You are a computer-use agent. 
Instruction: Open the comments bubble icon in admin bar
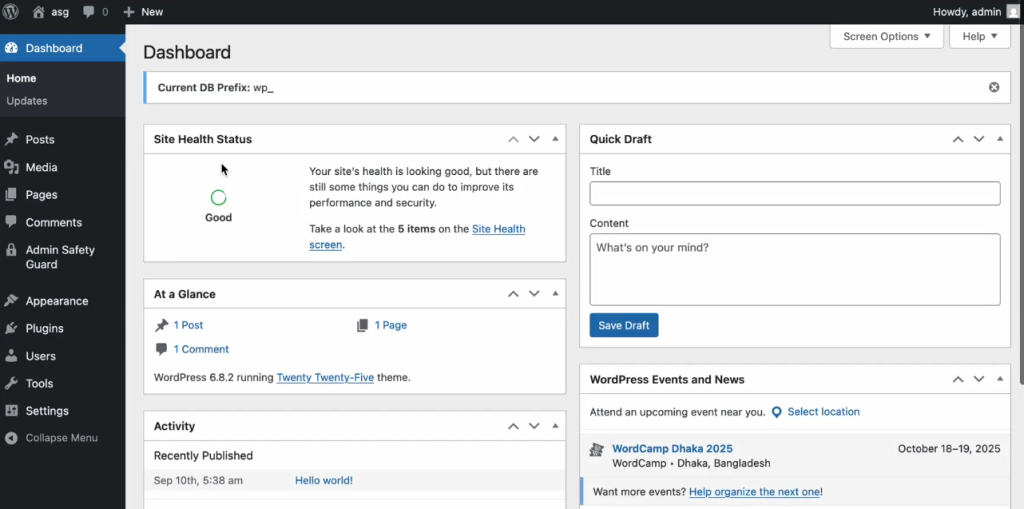pos(90,12)
